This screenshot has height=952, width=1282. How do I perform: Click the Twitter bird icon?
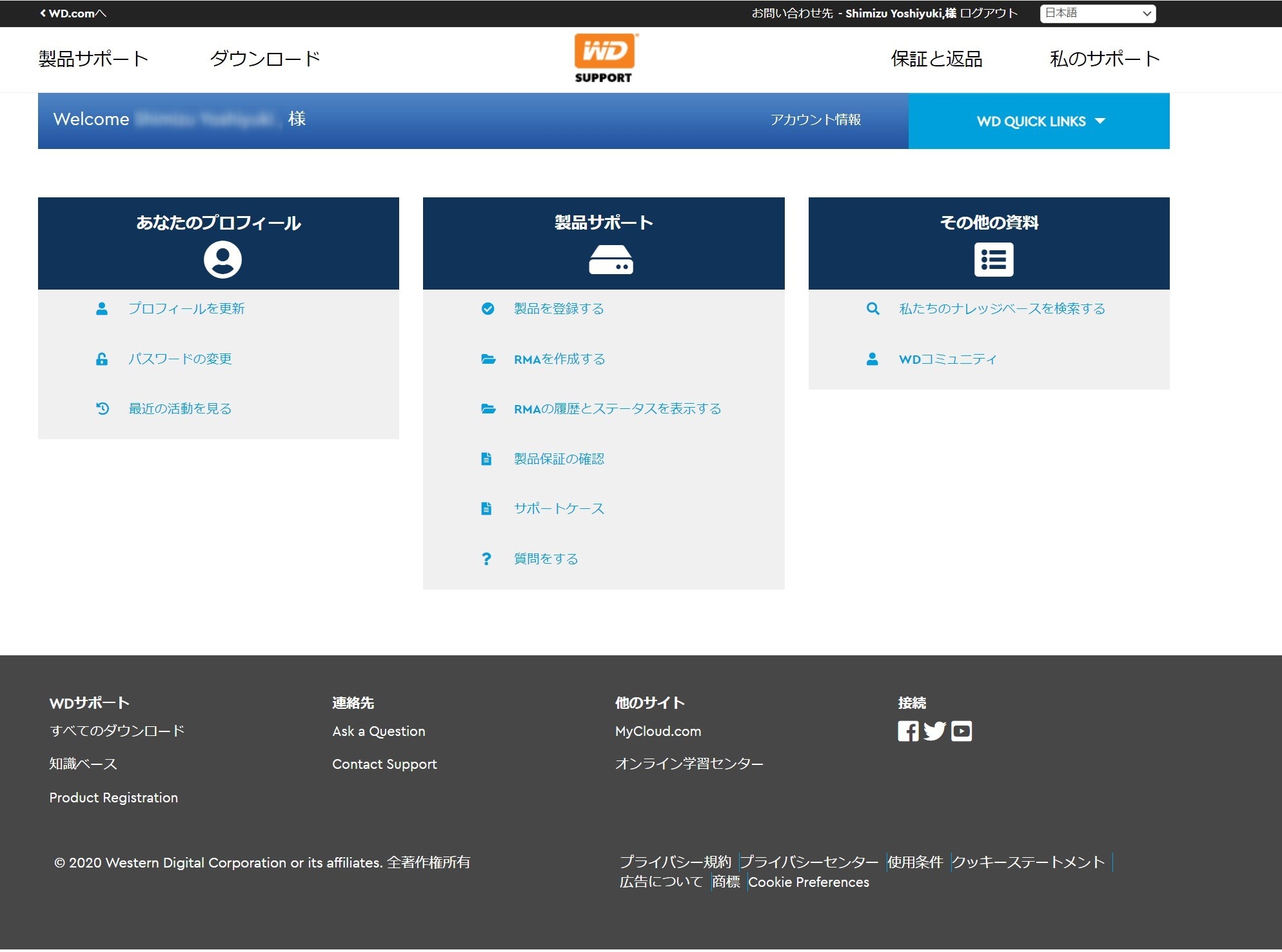coord(934,731)
